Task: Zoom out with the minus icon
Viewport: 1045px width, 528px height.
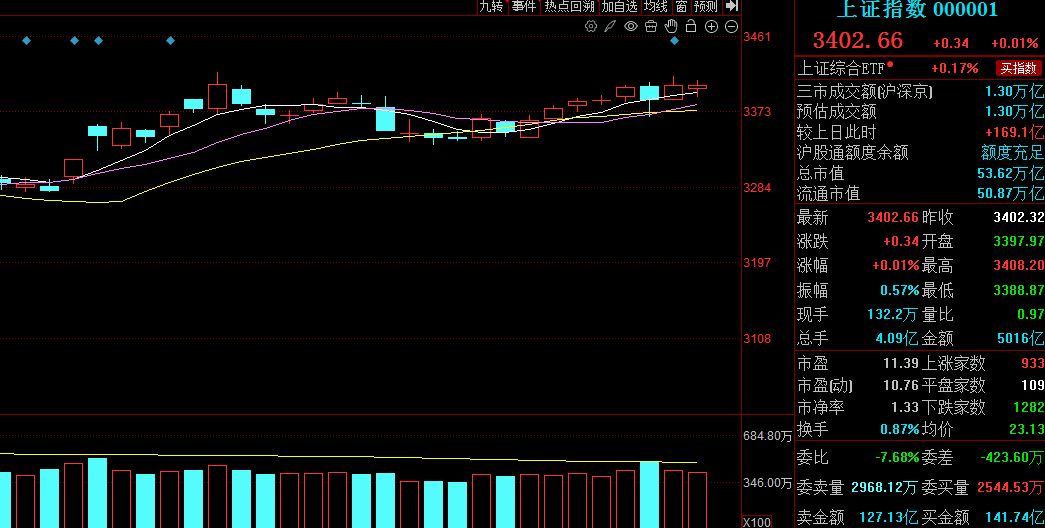Action: [x=731, y=26]
